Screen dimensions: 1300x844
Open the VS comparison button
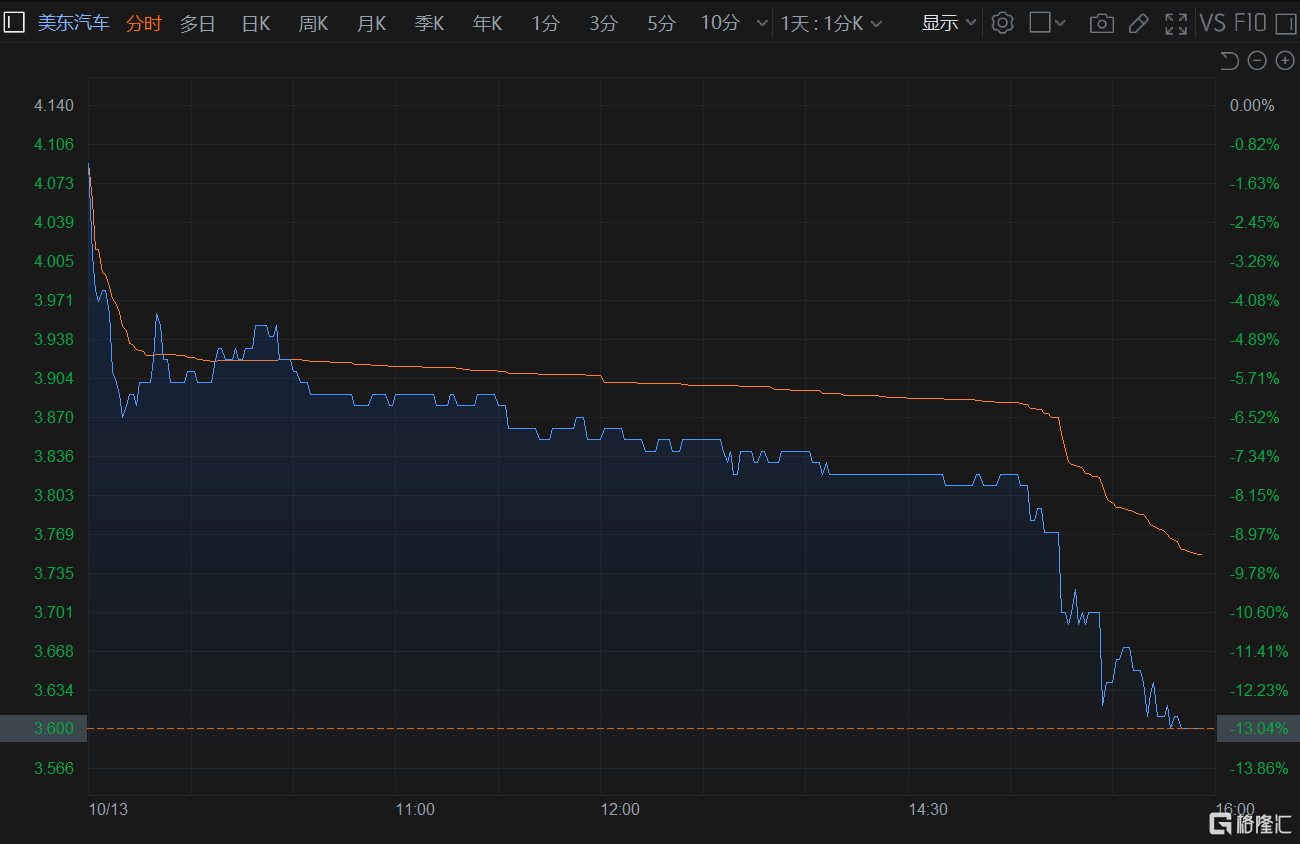point(1213,23)
